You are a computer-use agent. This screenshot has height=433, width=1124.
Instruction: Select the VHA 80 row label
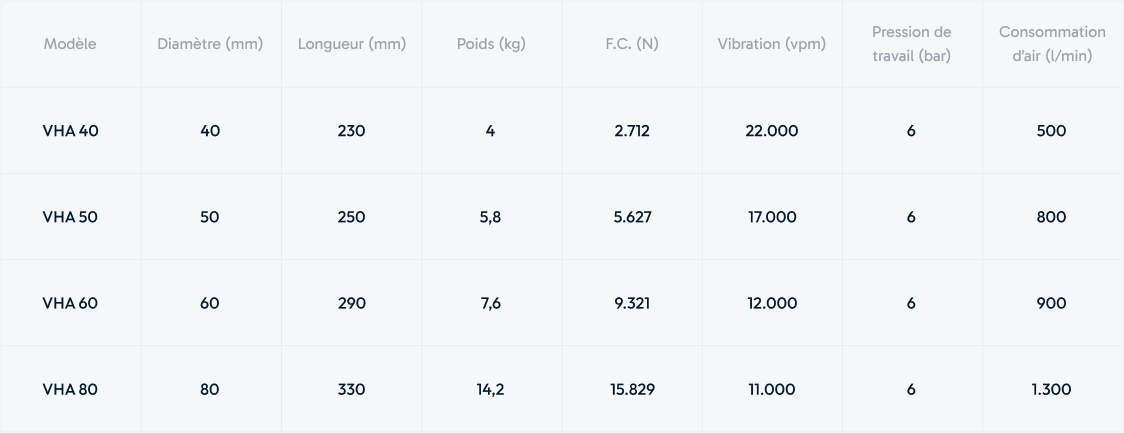tap(70, 389)
